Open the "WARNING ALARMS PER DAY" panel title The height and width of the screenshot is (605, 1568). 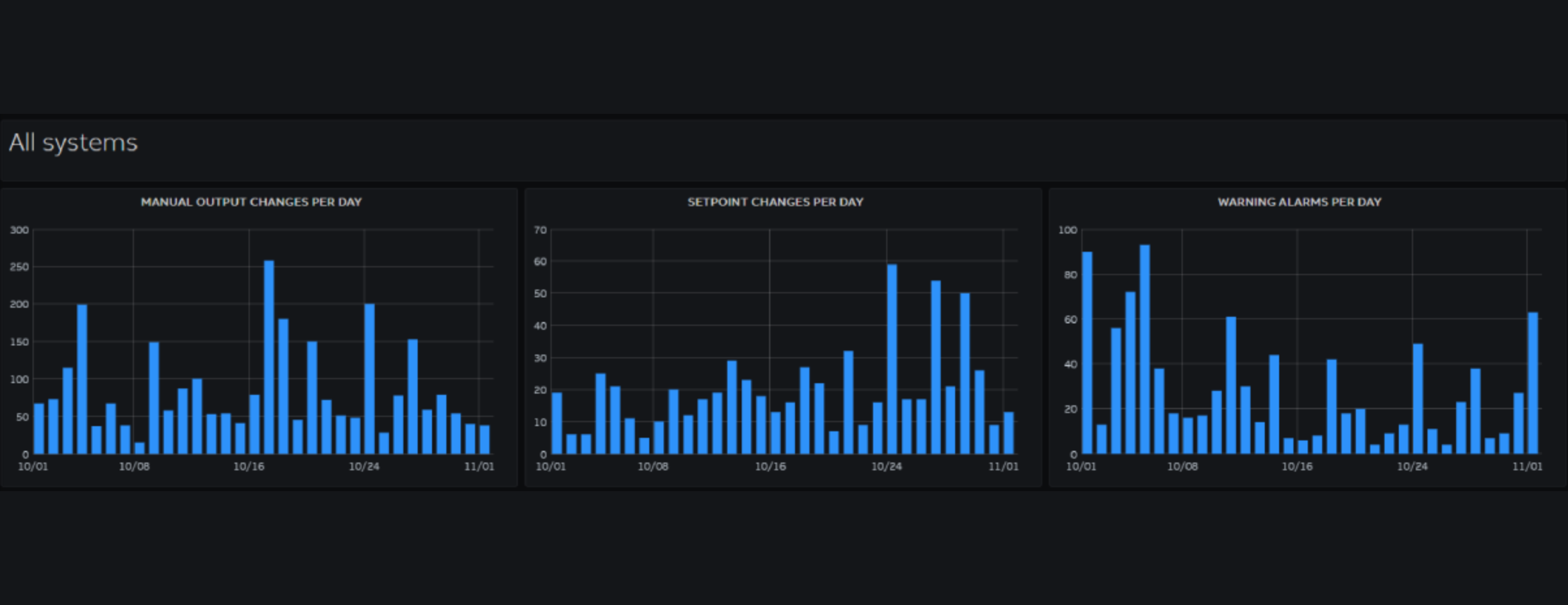tap(1299, 202)
